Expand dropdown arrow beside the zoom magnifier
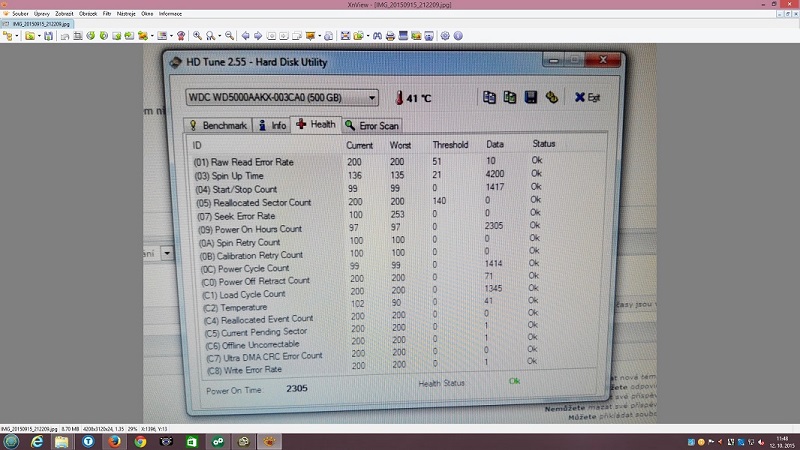This screenshot has width=800, height=450. coord(220,36)
